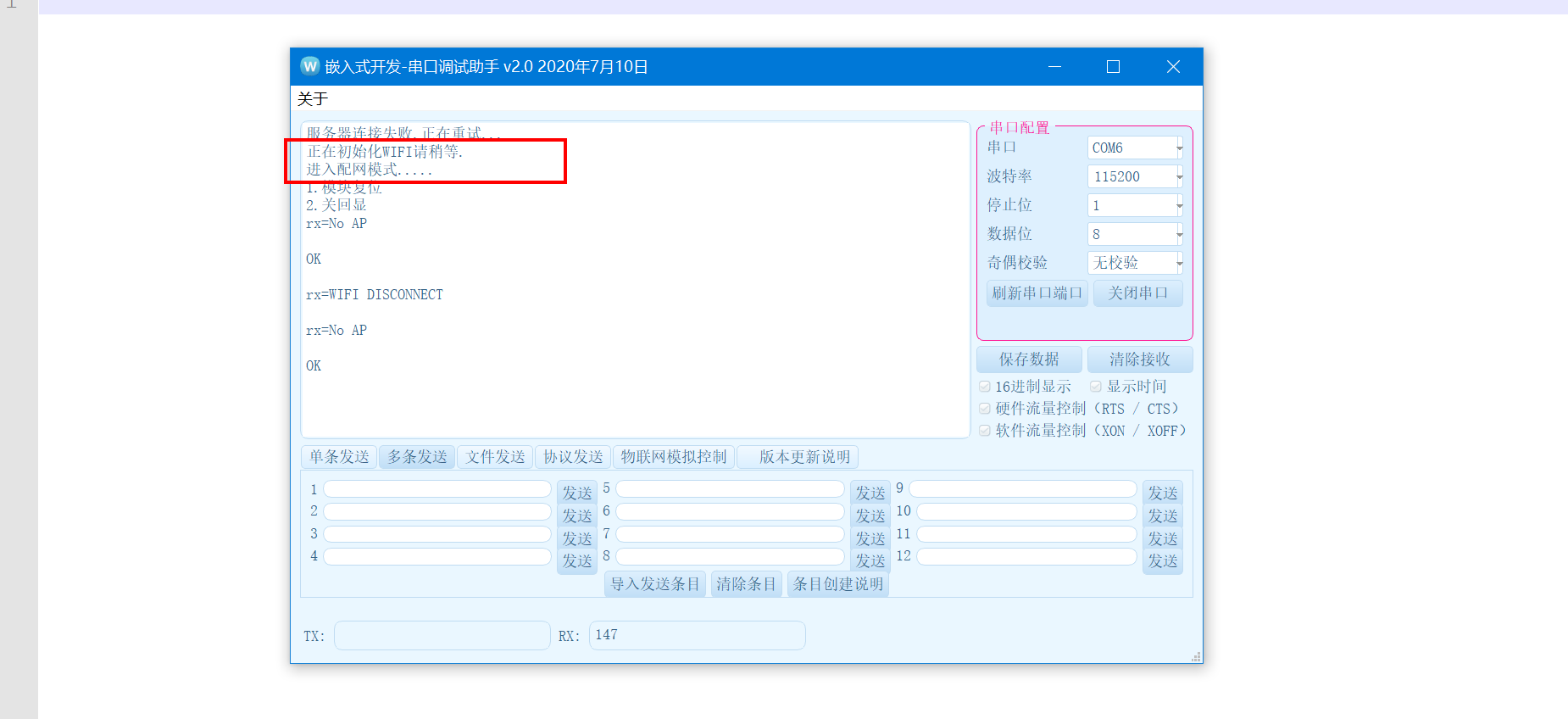Screen dimensions: 1568x719
Task: Click the 条目创建说明 button
Action: (837, 584)
